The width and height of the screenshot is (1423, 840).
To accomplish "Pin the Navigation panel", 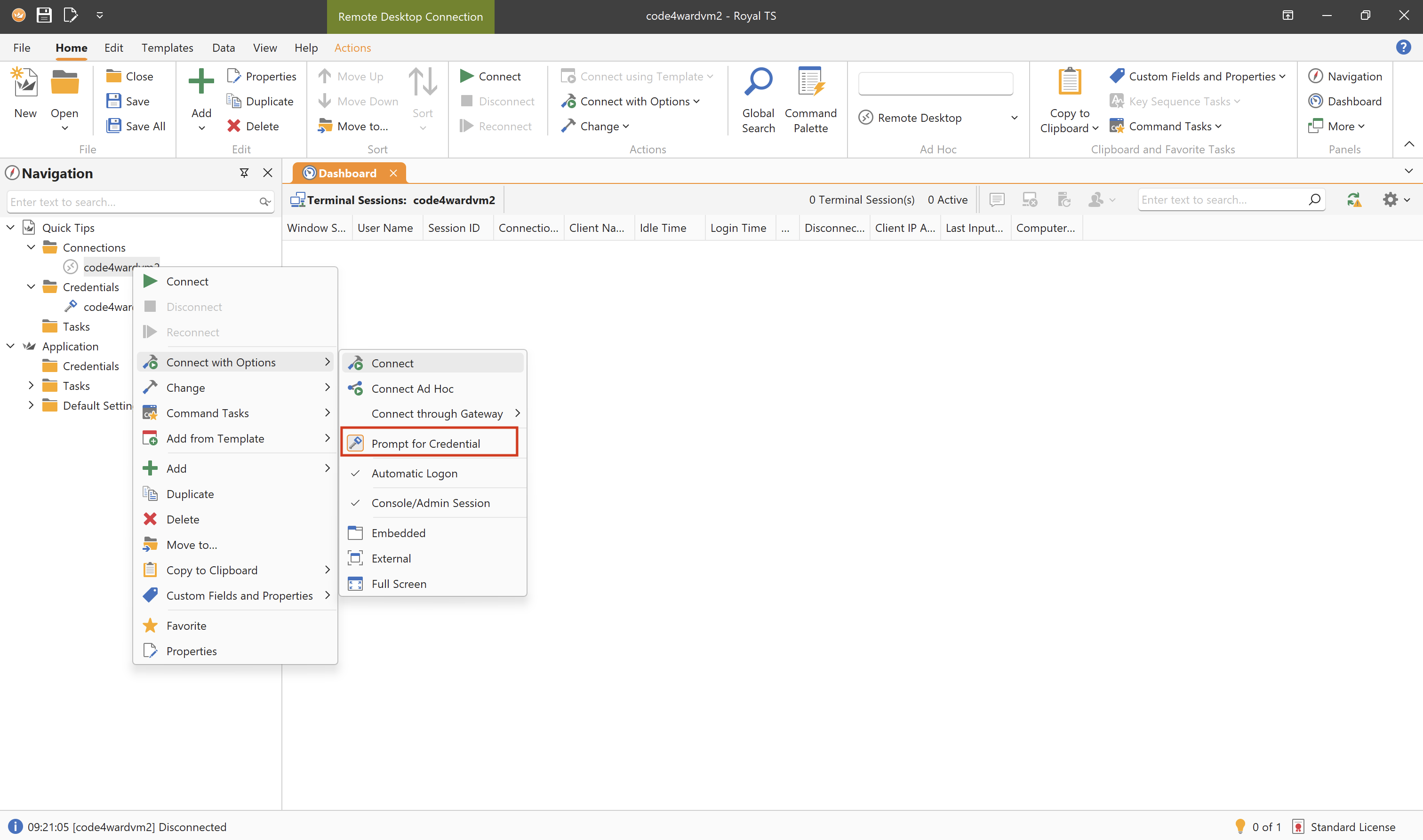I will pyautogui.click(x=244, y=173).
